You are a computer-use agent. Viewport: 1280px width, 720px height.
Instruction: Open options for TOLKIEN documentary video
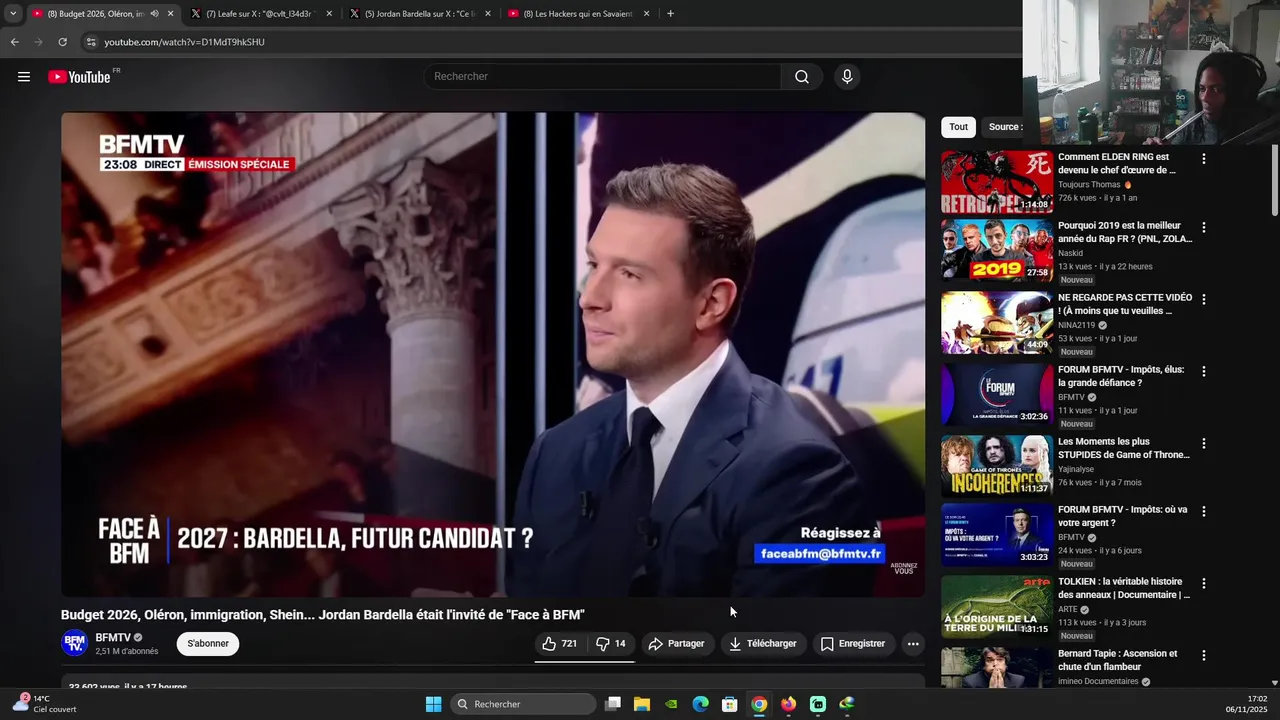point(1204,583)
